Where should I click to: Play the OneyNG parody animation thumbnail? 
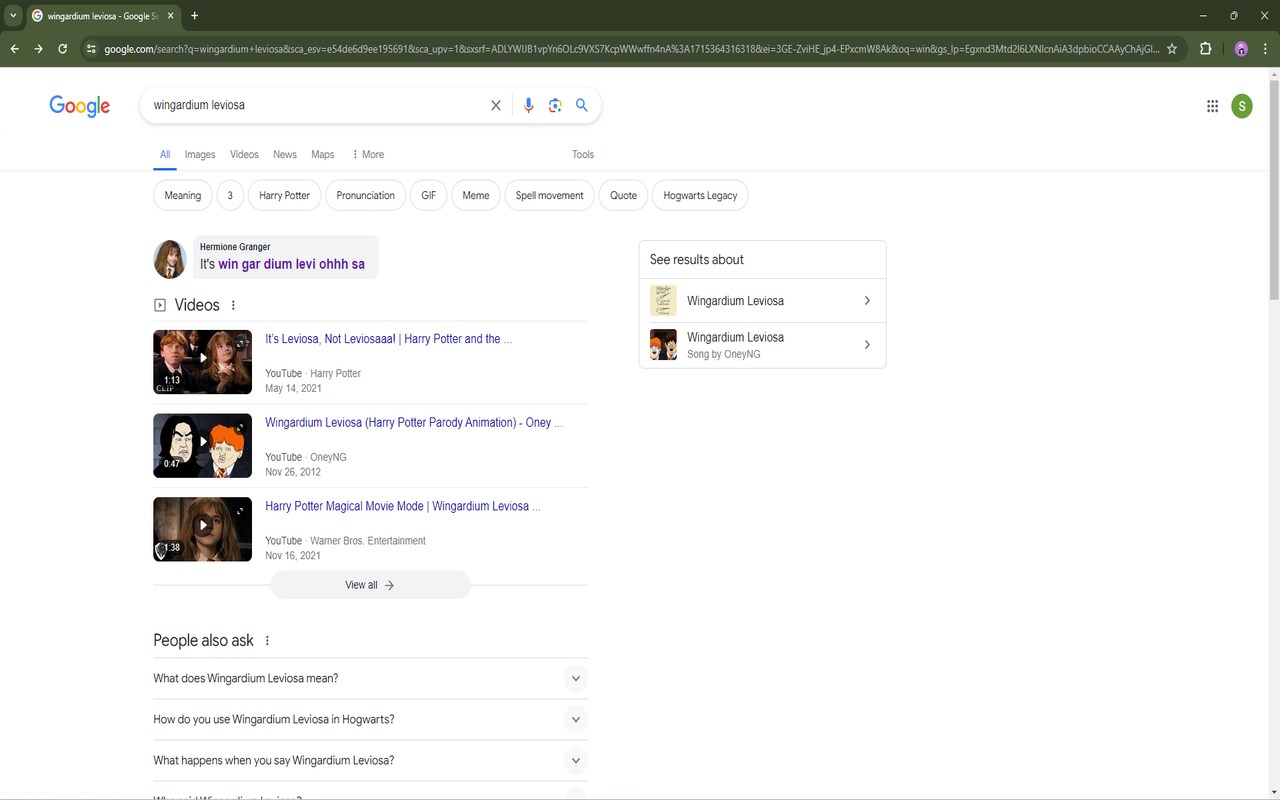202,445
